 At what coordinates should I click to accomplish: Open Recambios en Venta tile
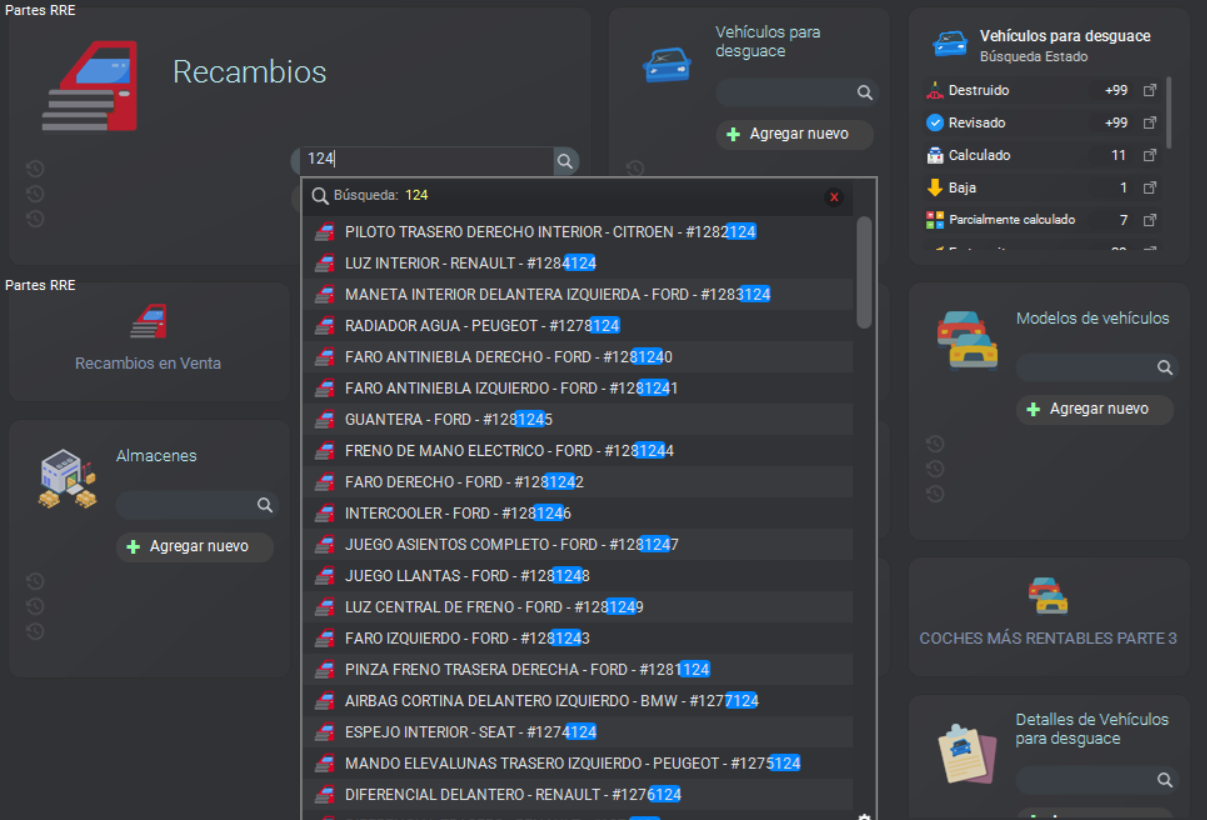pyautogui.click(x=148, y=340)
